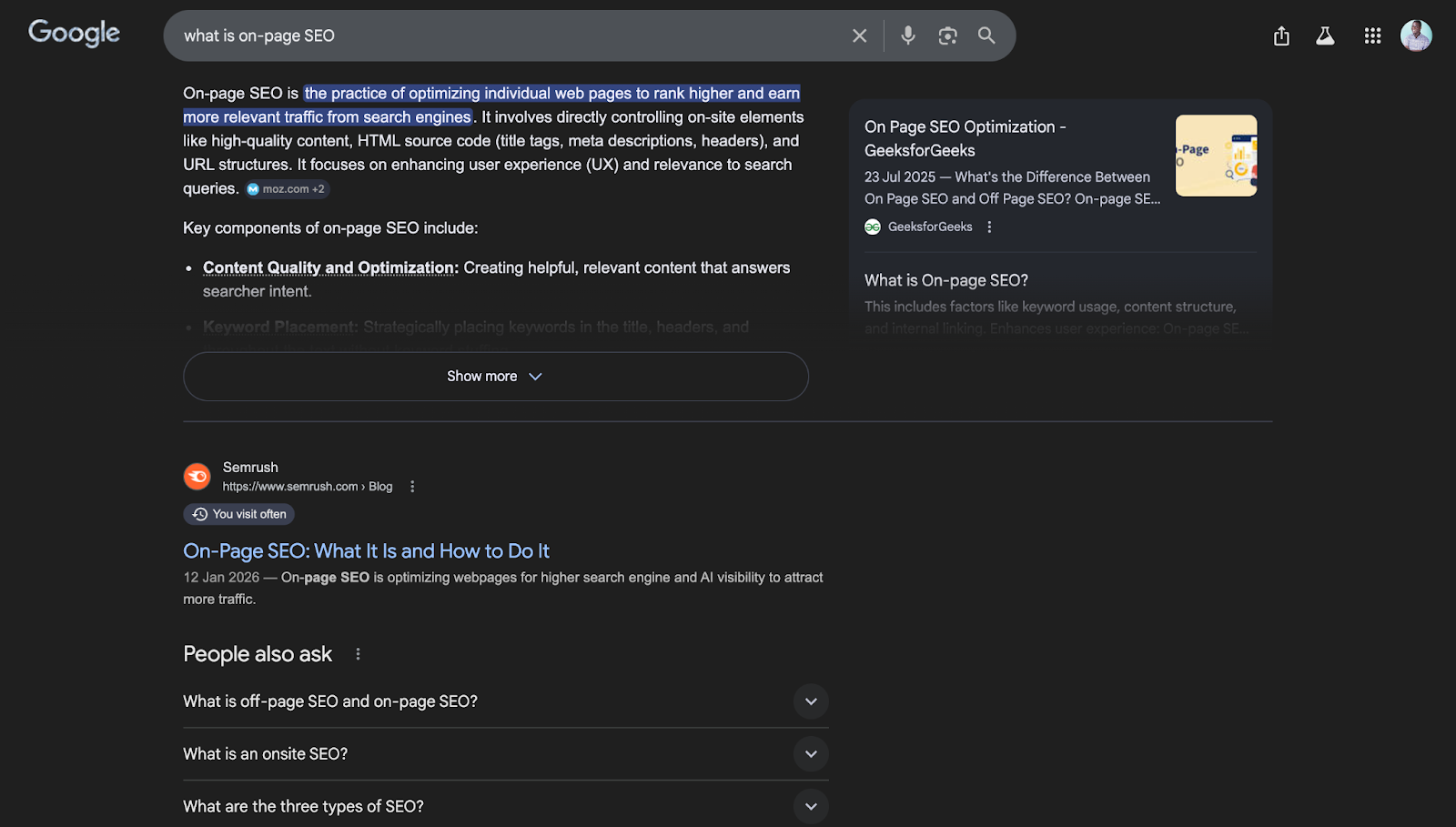Viewport: 1456px width, 827px height.
Task: Click Show more in the AI overview
Action: (495, 376)
